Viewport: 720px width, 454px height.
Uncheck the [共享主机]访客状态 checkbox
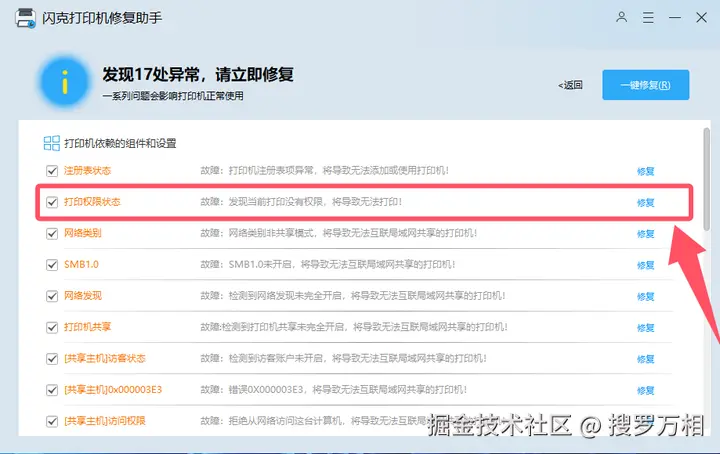click(x=52, y=359)
